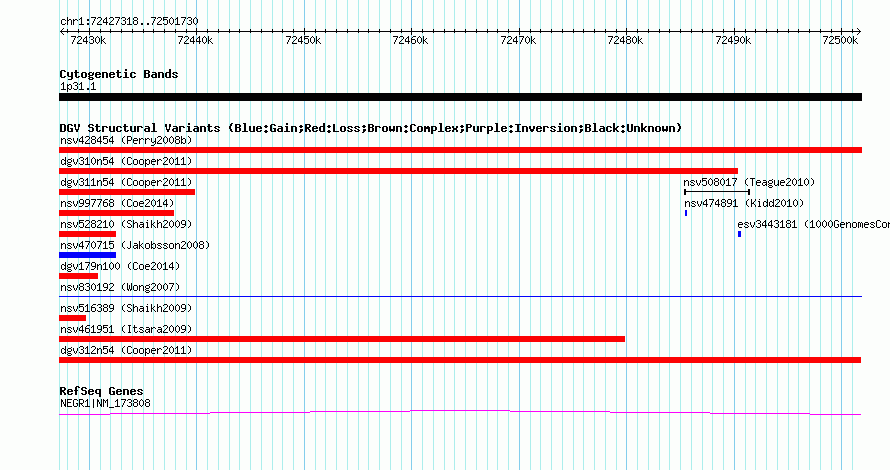Click the red bar for dgv310n54
The width and height of the screenshot is (890, 470).
[398, 171]
